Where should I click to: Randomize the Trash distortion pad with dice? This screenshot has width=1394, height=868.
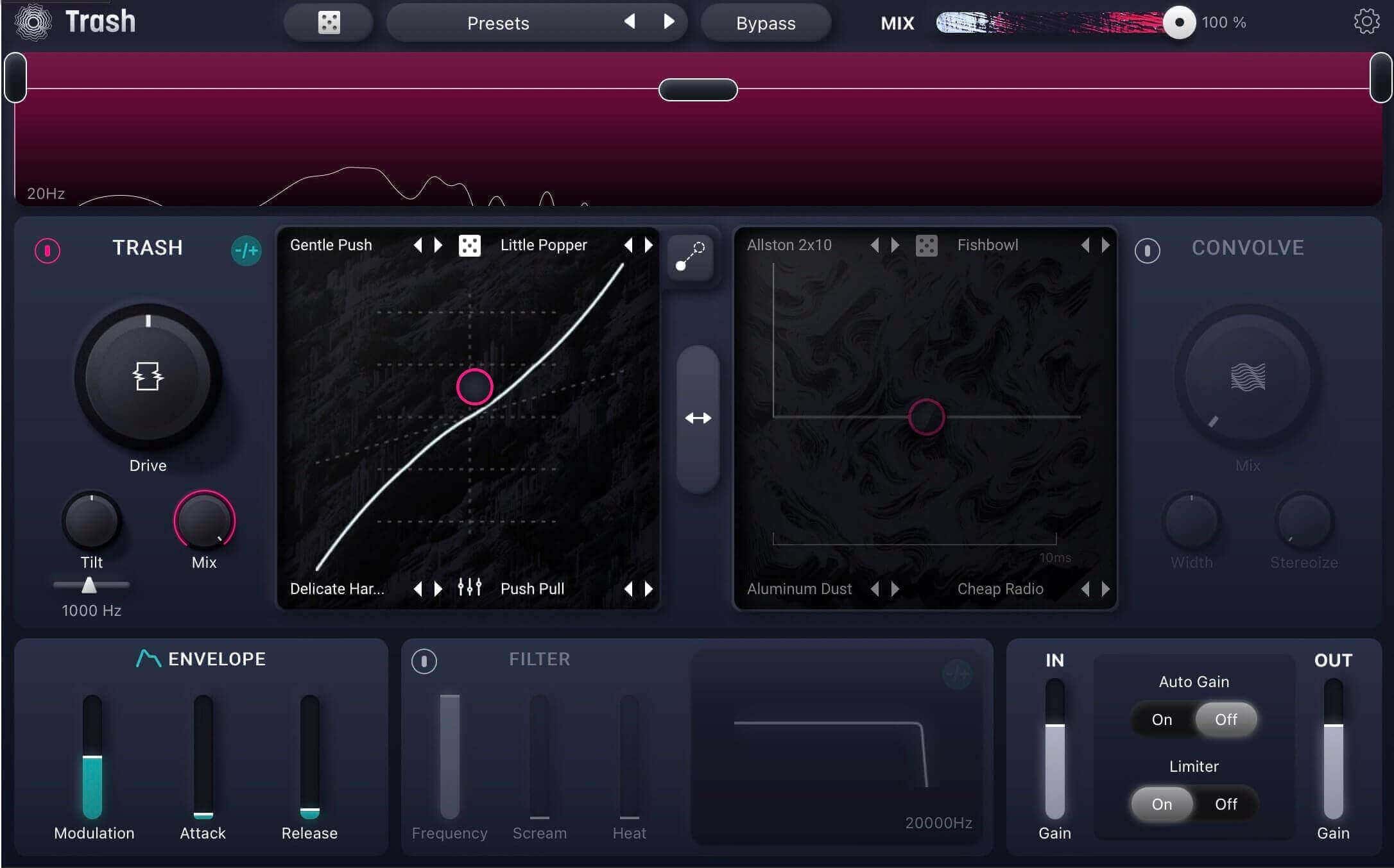[x=469, y=245]
